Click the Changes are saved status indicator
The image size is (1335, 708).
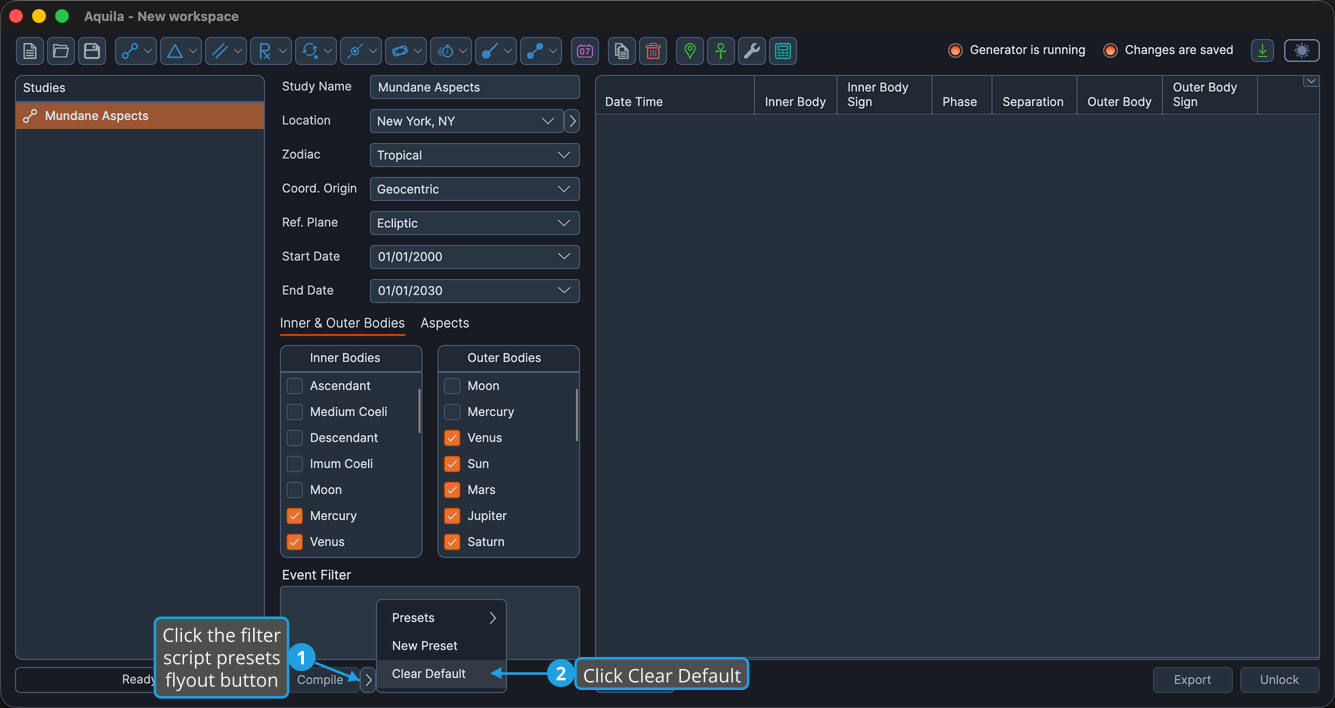coord(1168,50)
